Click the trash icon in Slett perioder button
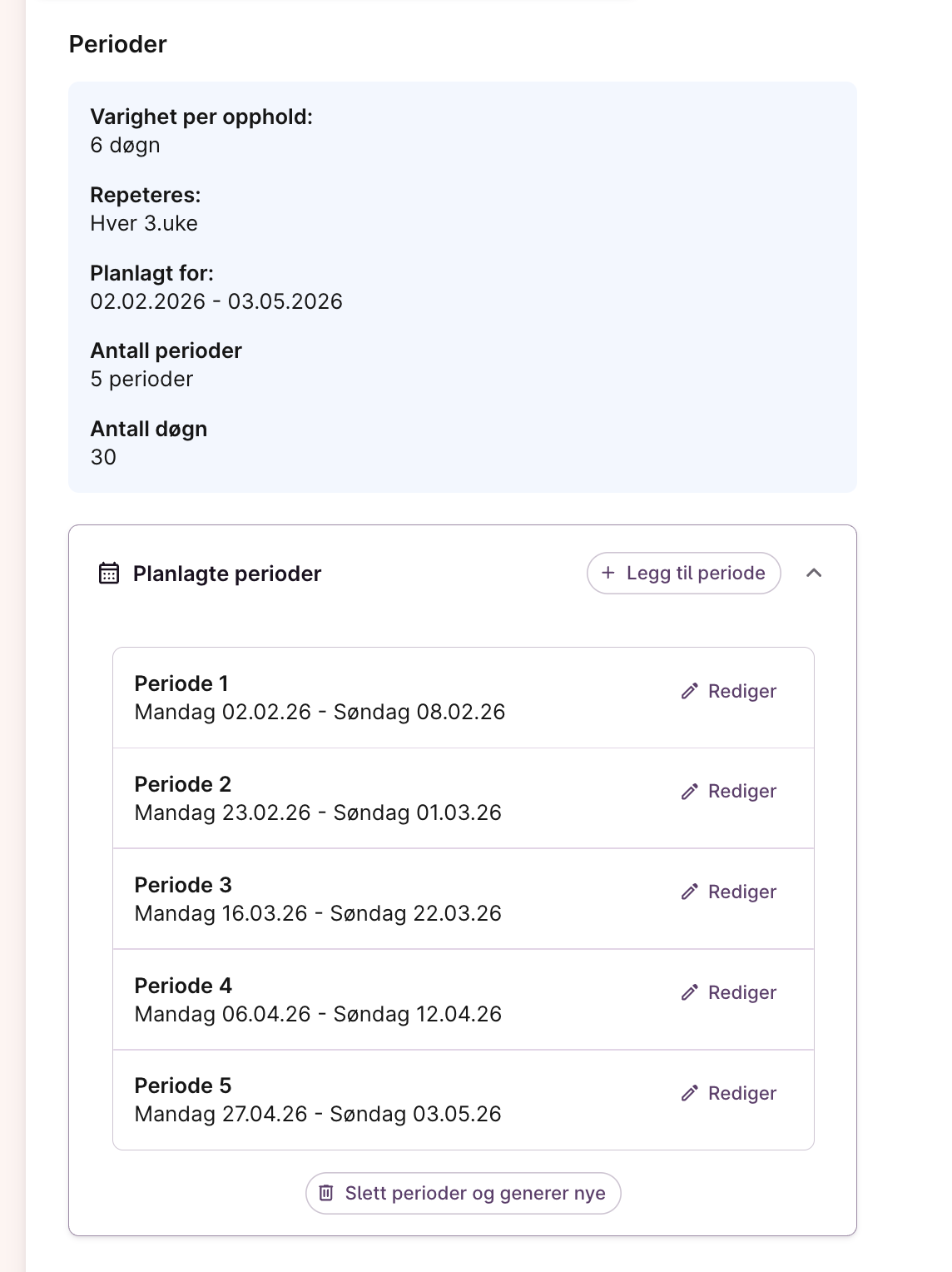The width and height of the screenshot is (952, 1272). [327, 1194]
